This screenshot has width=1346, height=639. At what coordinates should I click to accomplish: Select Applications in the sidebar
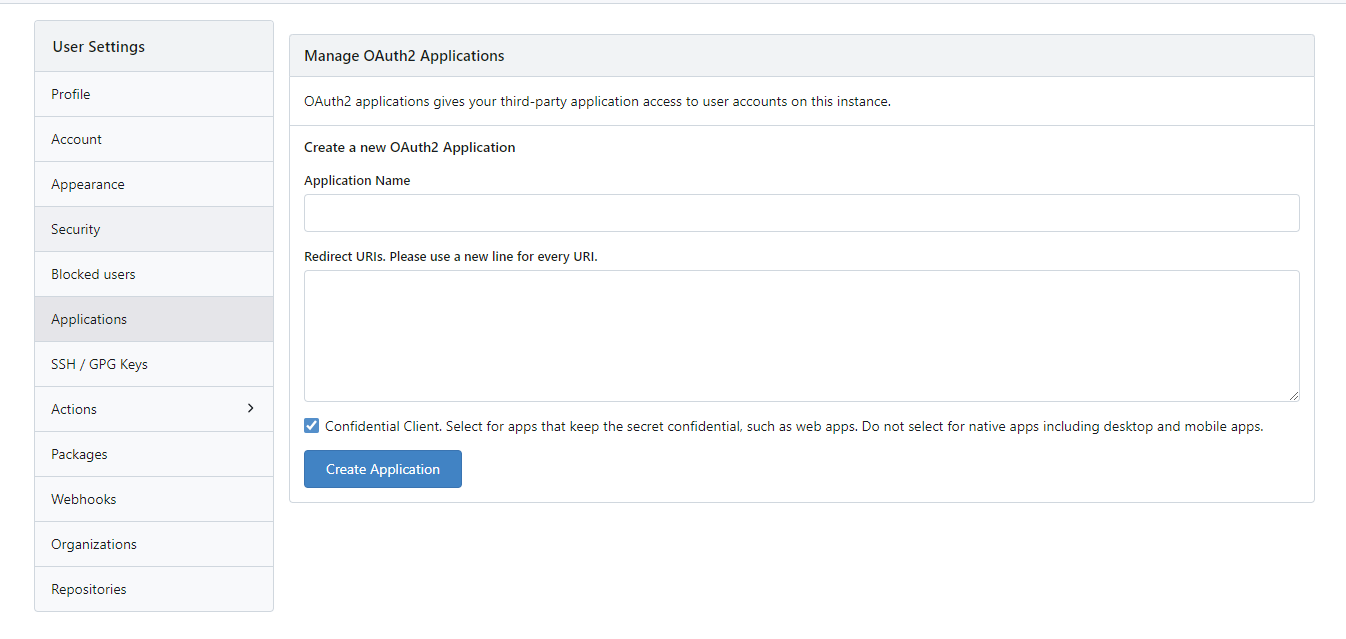89,319
